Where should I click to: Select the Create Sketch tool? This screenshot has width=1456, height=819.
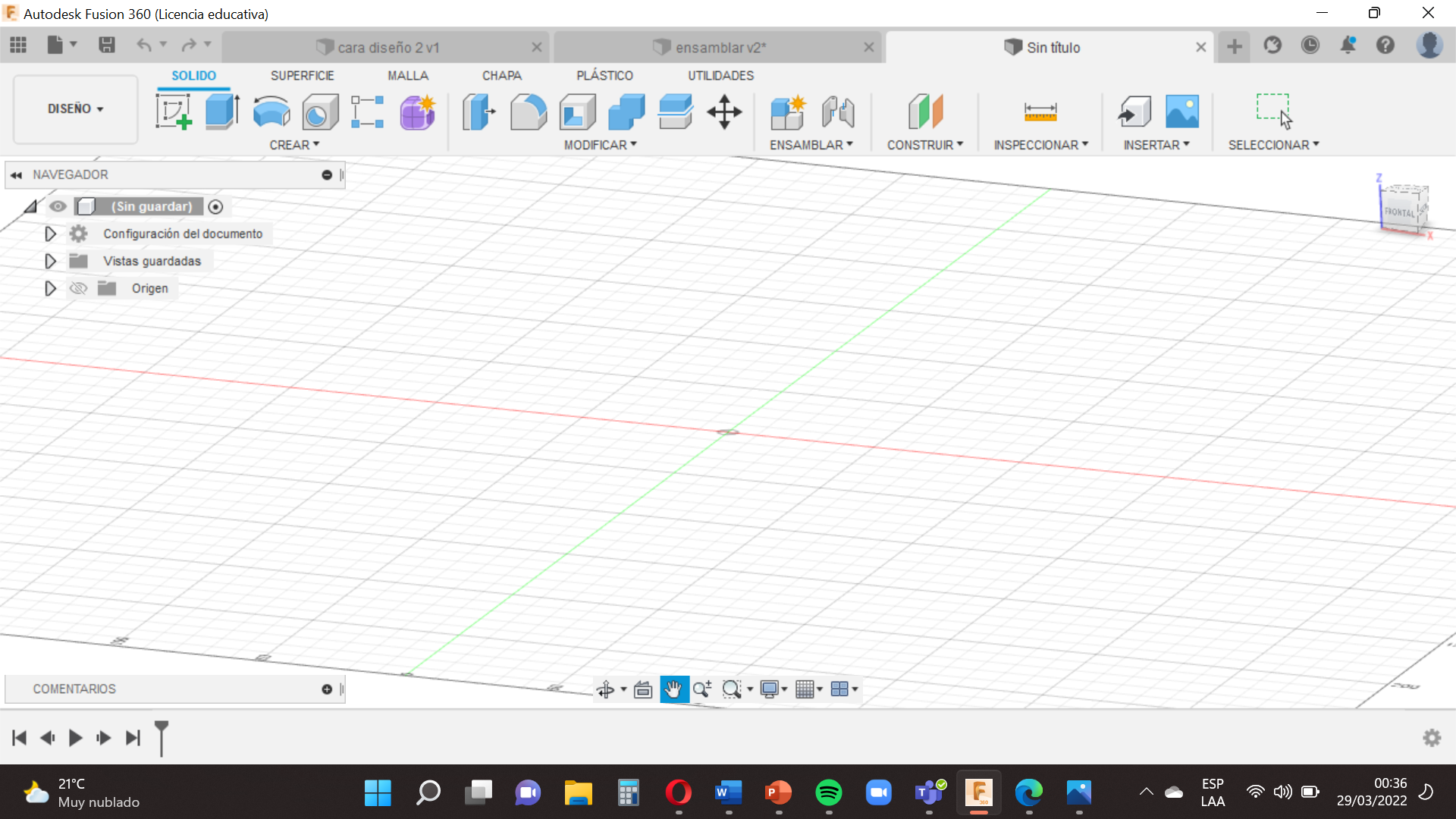tap(174, 112)
